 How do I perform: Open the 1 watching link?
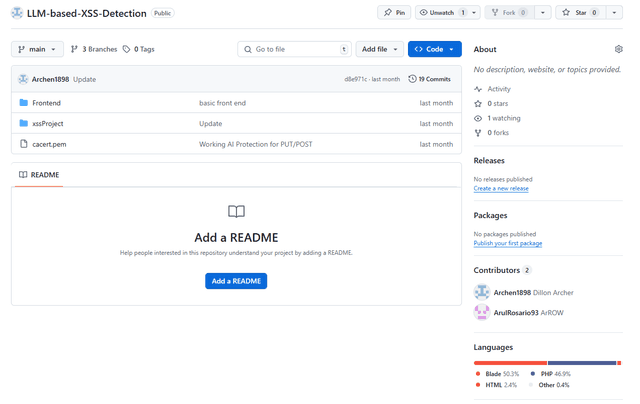504,118
